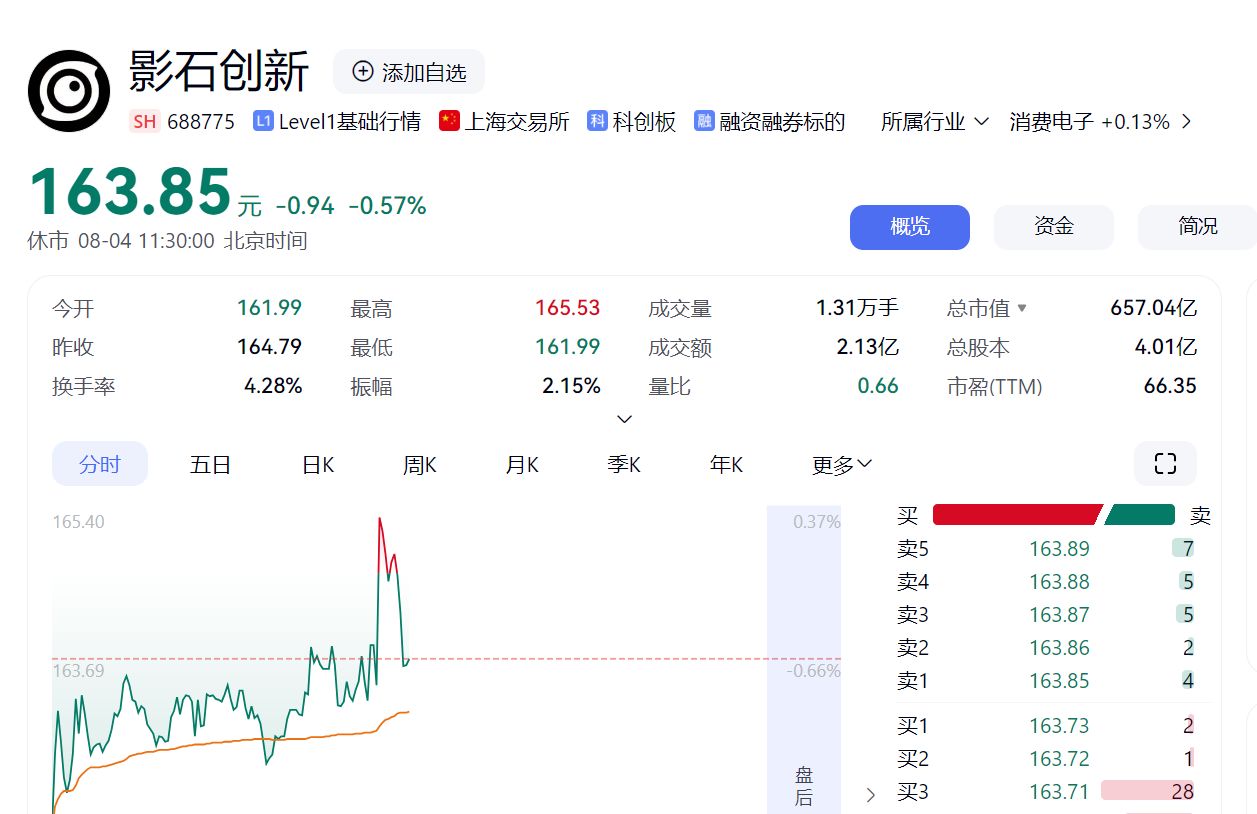Viewport: 1257px width, 814px height.
Task: Click the 盘后 after-hours chart section
Action: [x=804, y=785]
